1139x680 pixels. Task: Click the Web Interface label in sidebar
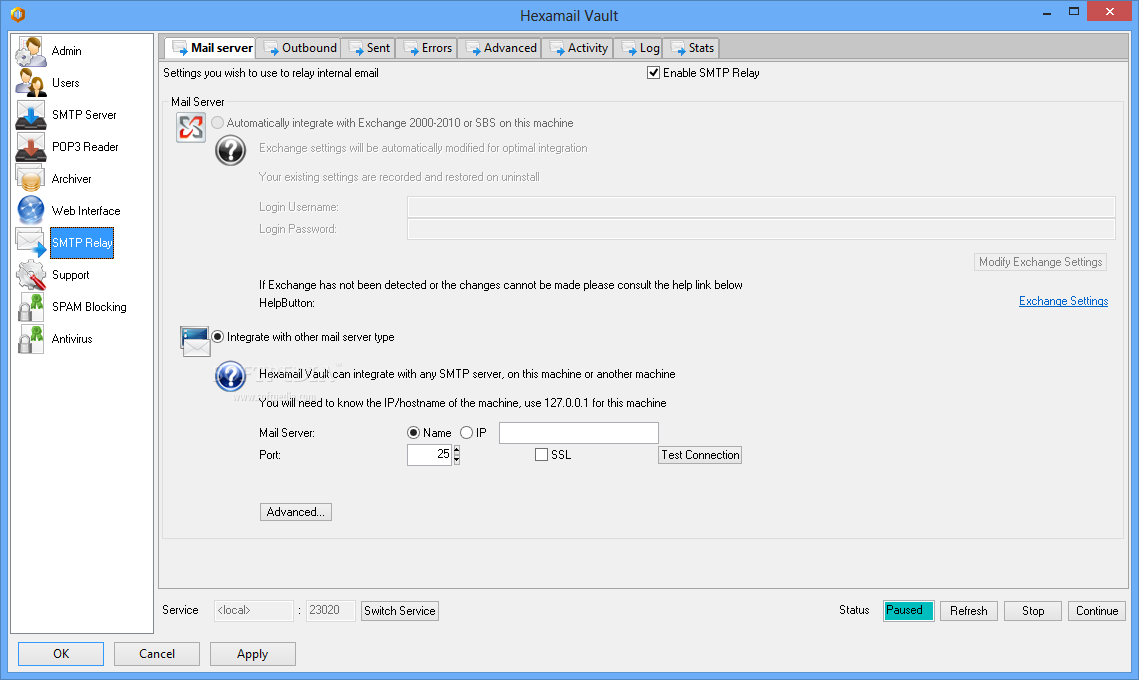click(x=86, y=211)
